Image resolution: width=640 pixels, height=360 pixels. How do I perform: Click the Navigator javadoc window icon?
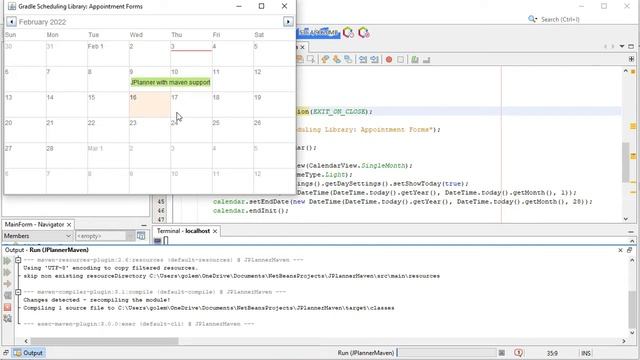click(141, 236)
